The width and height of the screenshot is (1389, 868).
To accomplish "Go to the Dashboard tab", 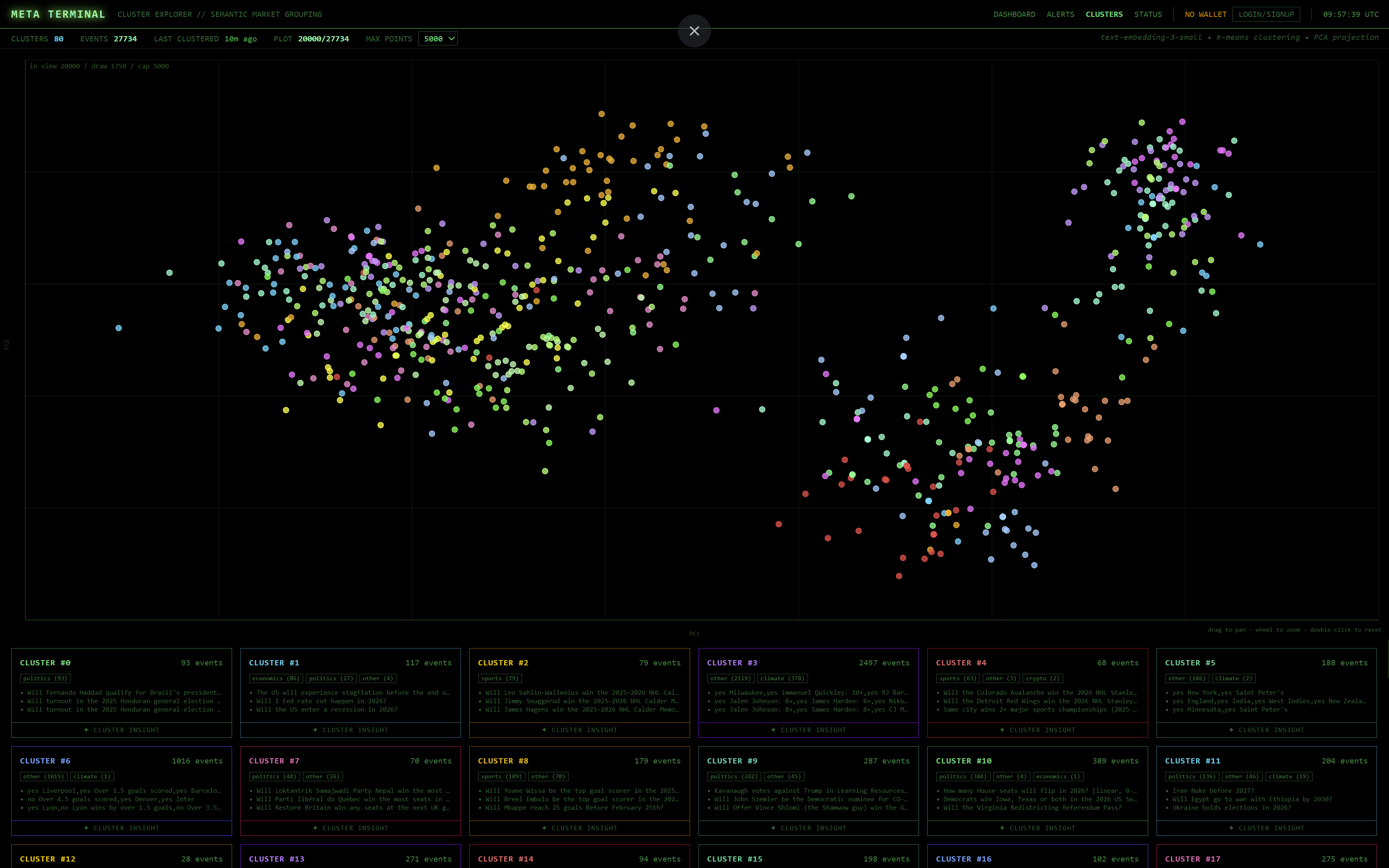I will (1014, 14).
